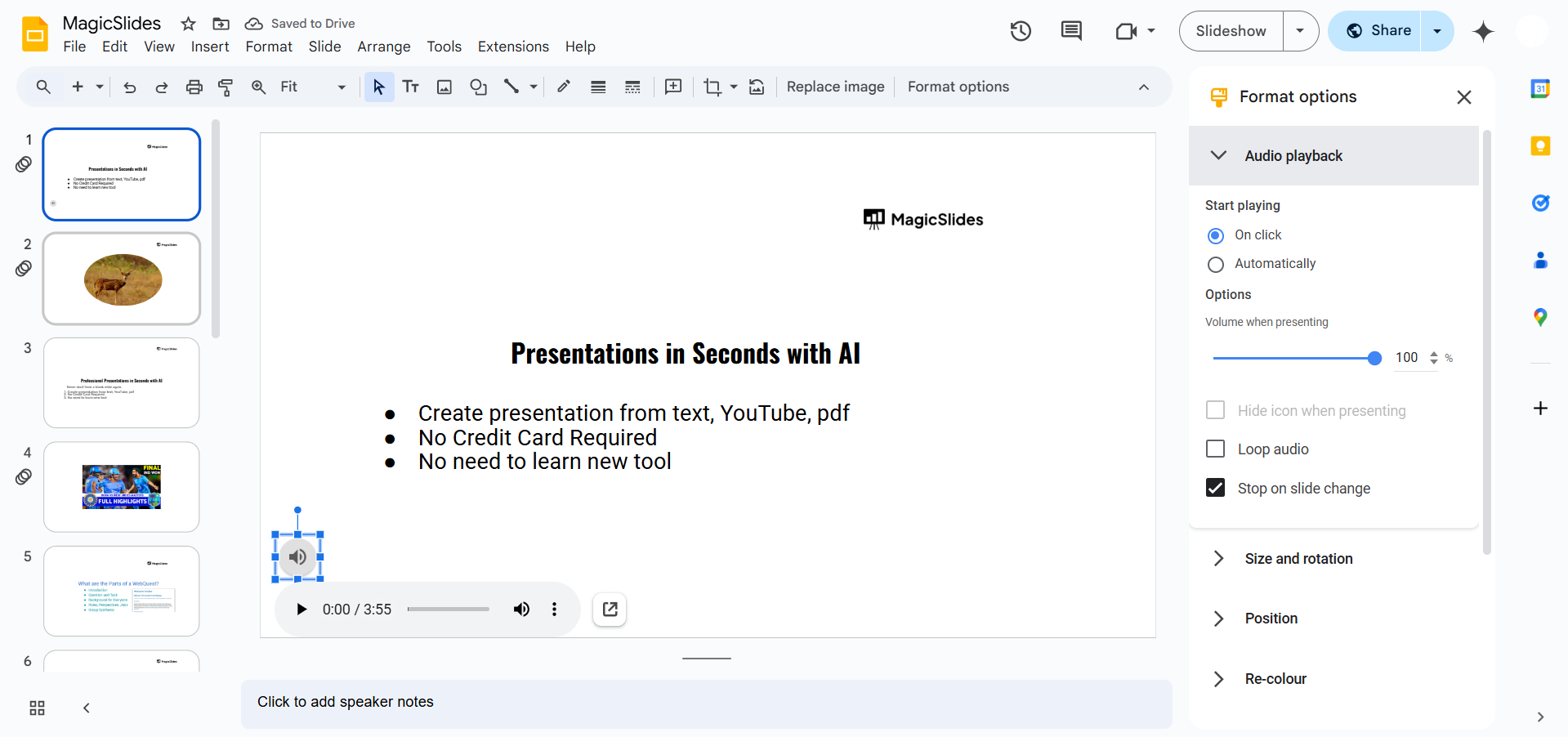Click the Slideshow button
1568x737 pixels.
[x=1231, y=31]
